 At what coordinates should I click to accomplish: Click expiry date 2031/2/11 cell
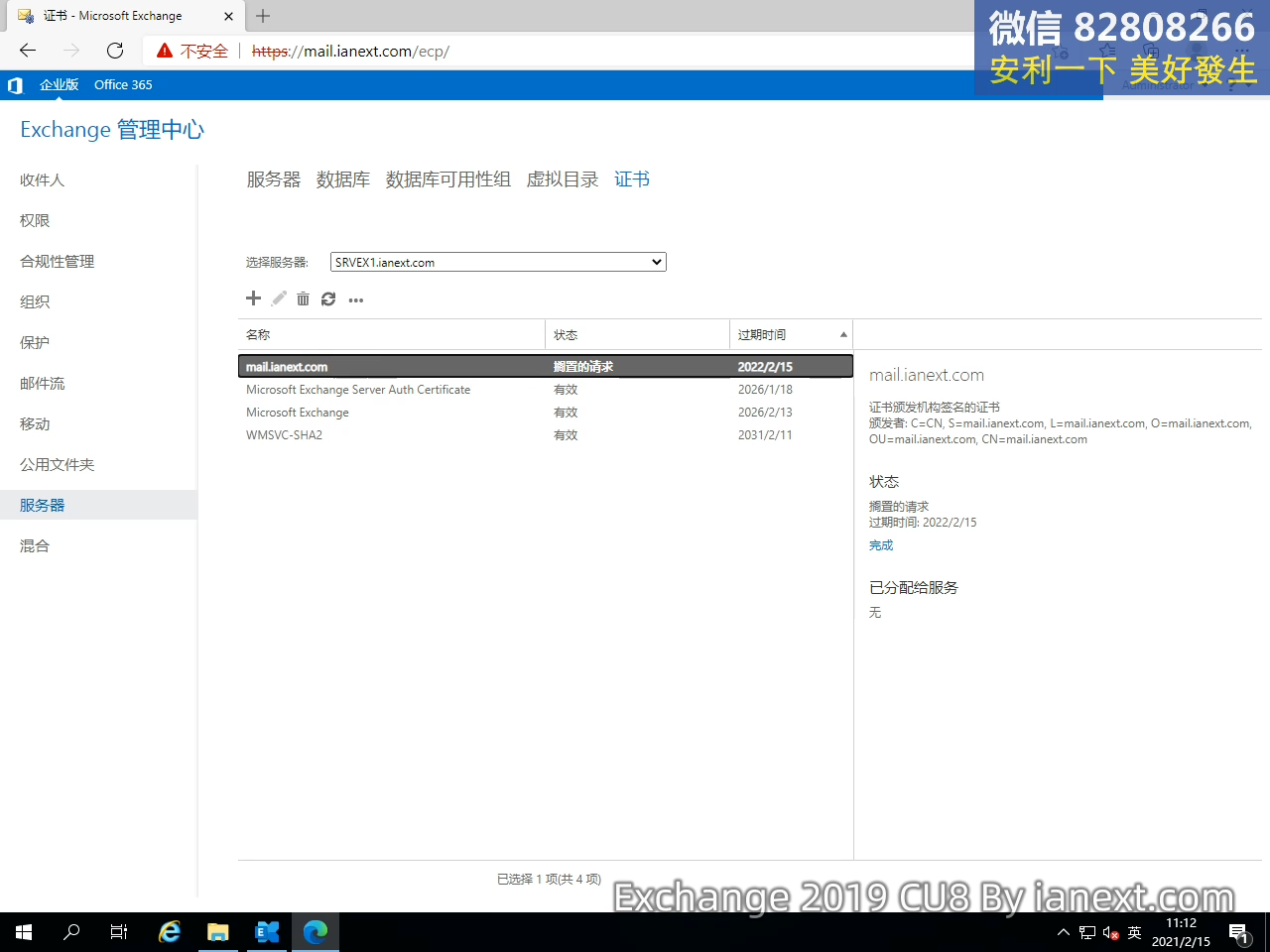click(x=765, y=435)
